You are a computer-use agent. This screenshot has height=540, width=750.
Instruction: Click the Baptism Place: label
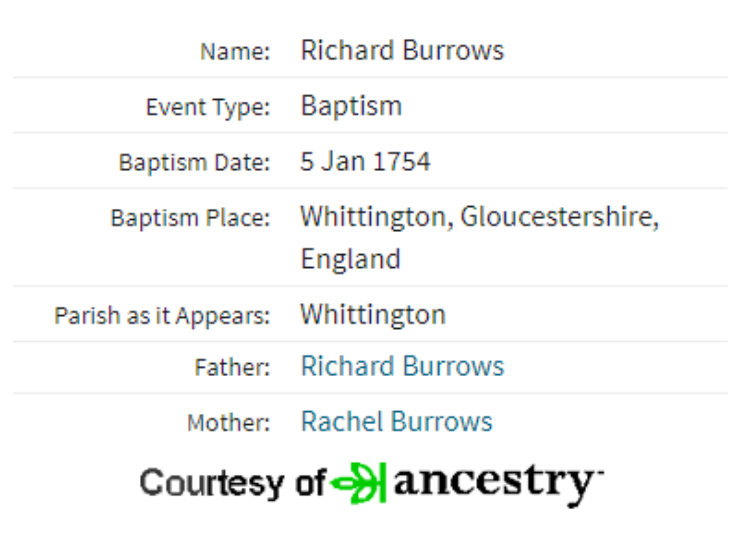point(190,218)
